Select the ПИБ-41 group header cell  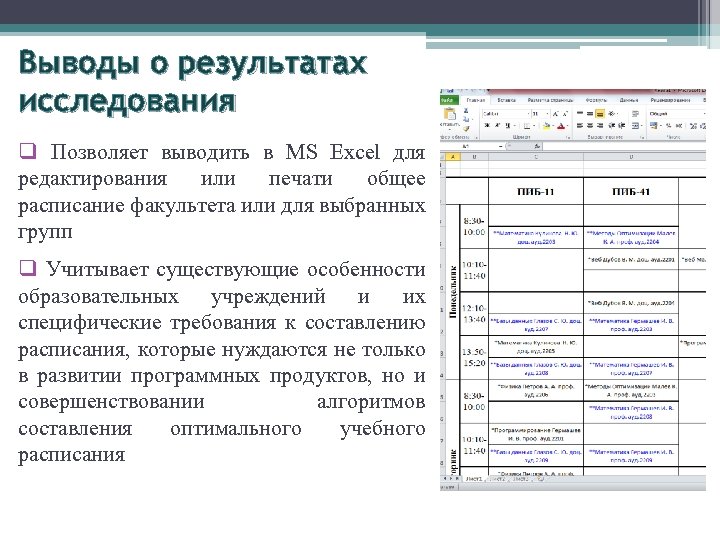[631, 191]
